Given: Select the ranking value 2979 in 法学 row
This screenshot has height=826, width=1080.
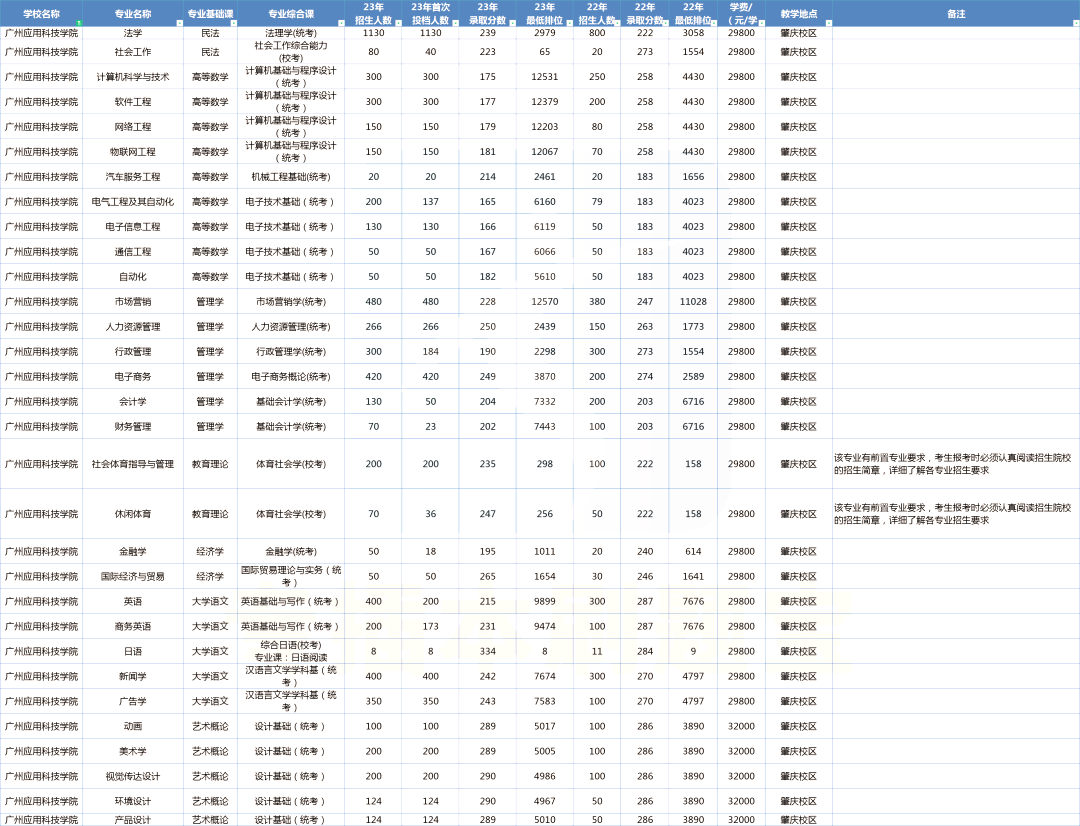Looking at the screenshot, I should (545, 33).
